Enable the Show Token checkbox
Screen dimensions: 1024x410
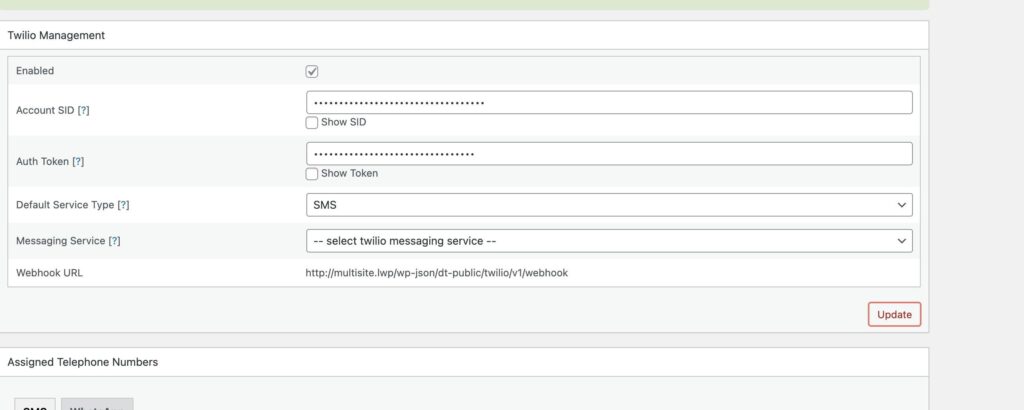pos(312,173)
